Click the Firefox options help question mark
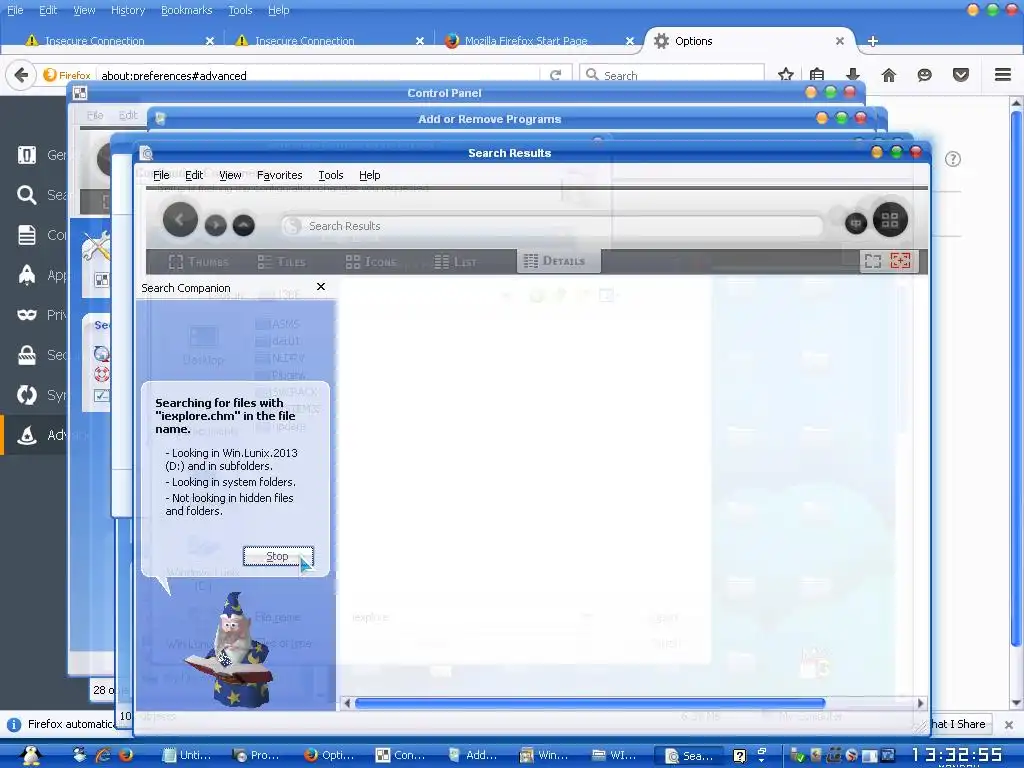 (953, 159)
